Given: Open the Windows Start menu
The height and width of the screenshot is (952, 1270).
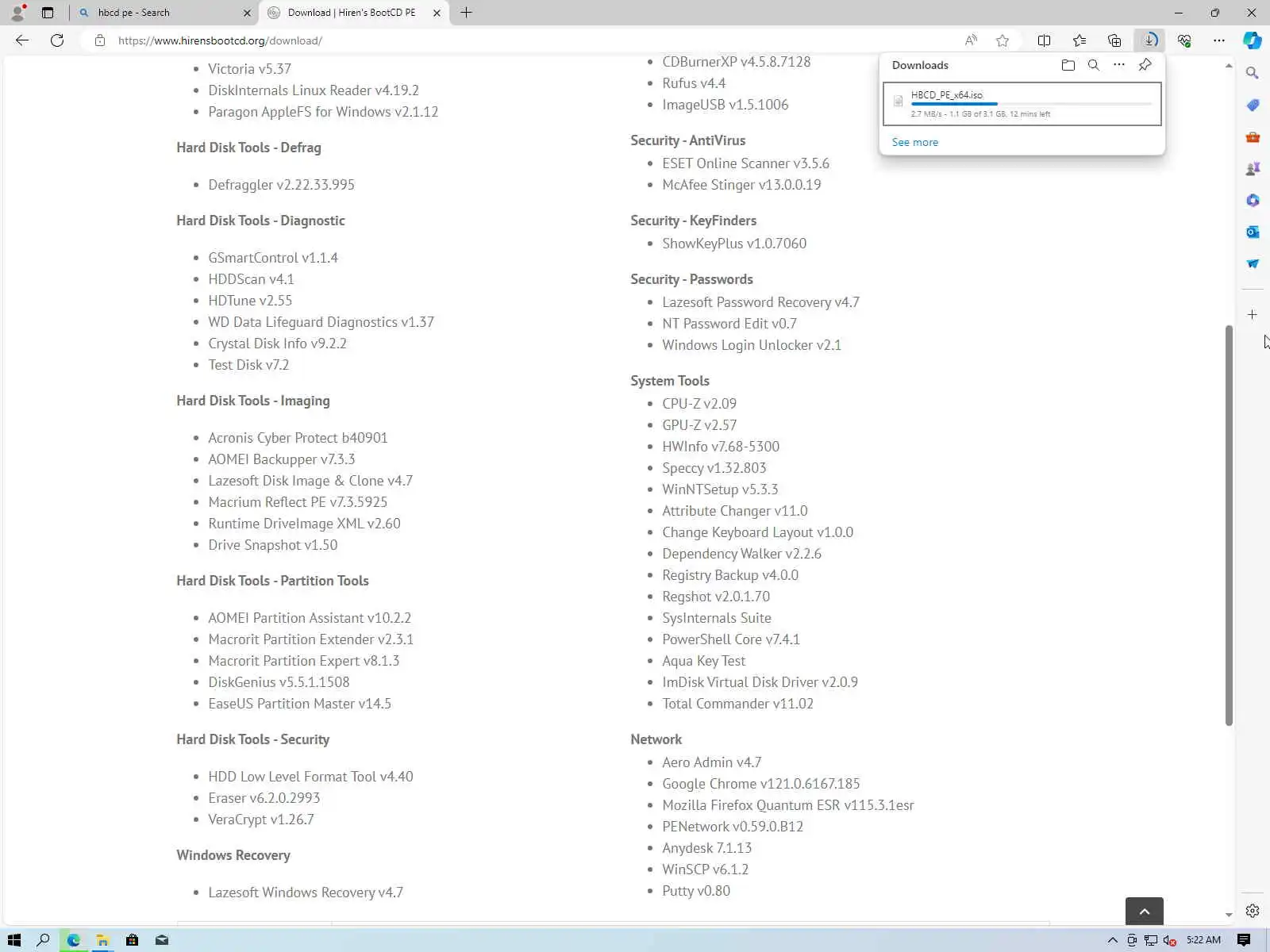Looking at the screenshot, I should coord(13,940).
